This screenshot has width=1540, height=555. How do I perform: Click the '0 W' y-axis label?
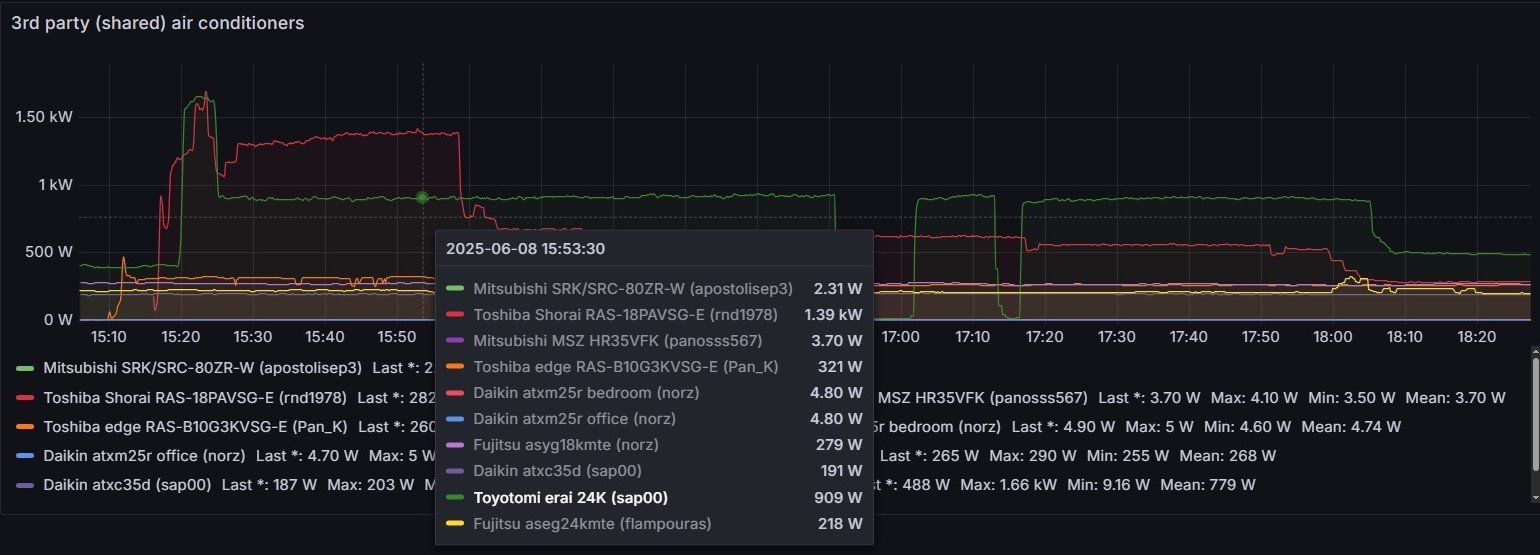tap(56, 320)
